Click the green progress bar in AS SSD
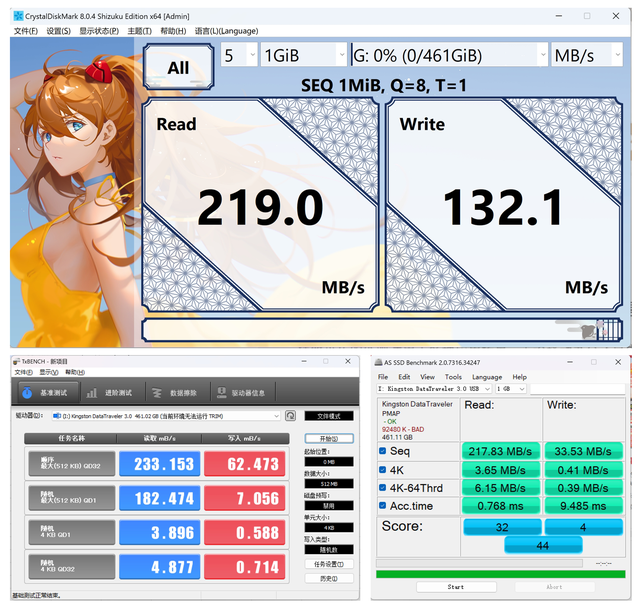The width and height of the screenshot is (640, 608). click(501, 574)
